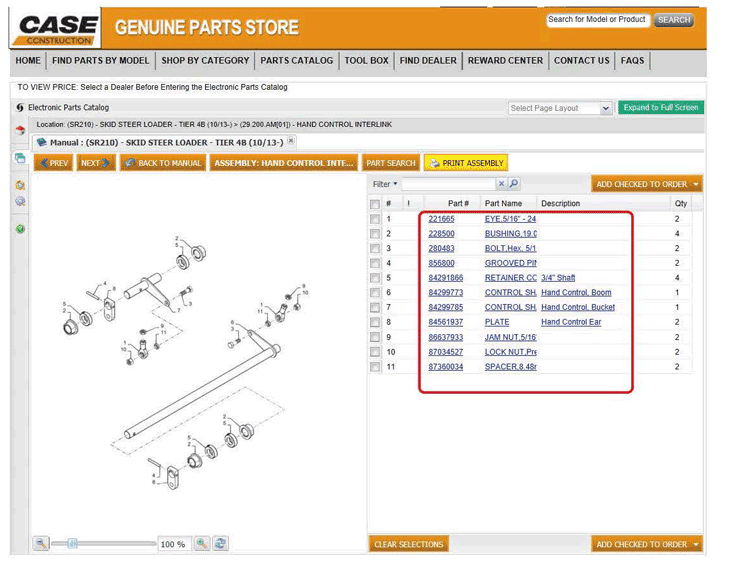This screenshot has height=563, width=732.
Task: Open the FIND PARTS BY MODEL menu
Action: tap(100, 61)
